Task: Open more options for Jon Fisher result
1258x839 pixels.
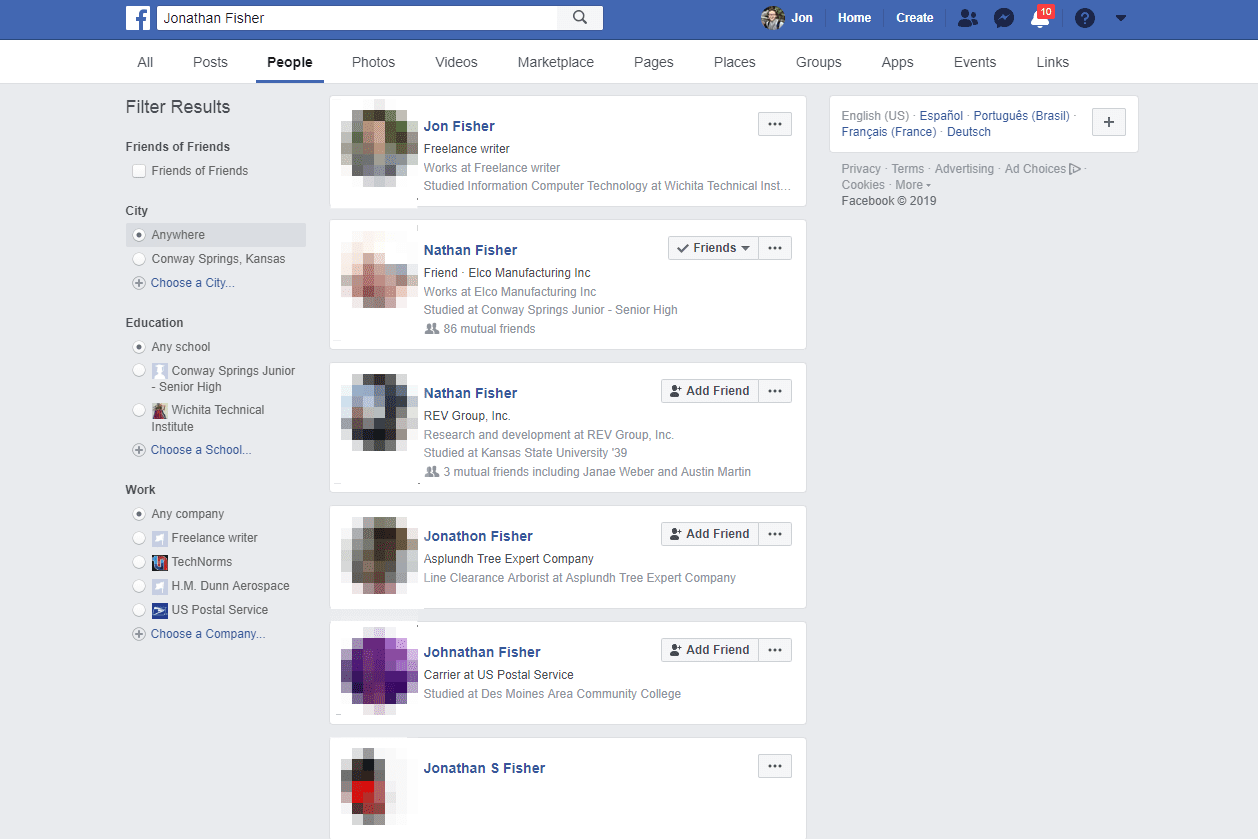Action: click(x=774, y=124)
